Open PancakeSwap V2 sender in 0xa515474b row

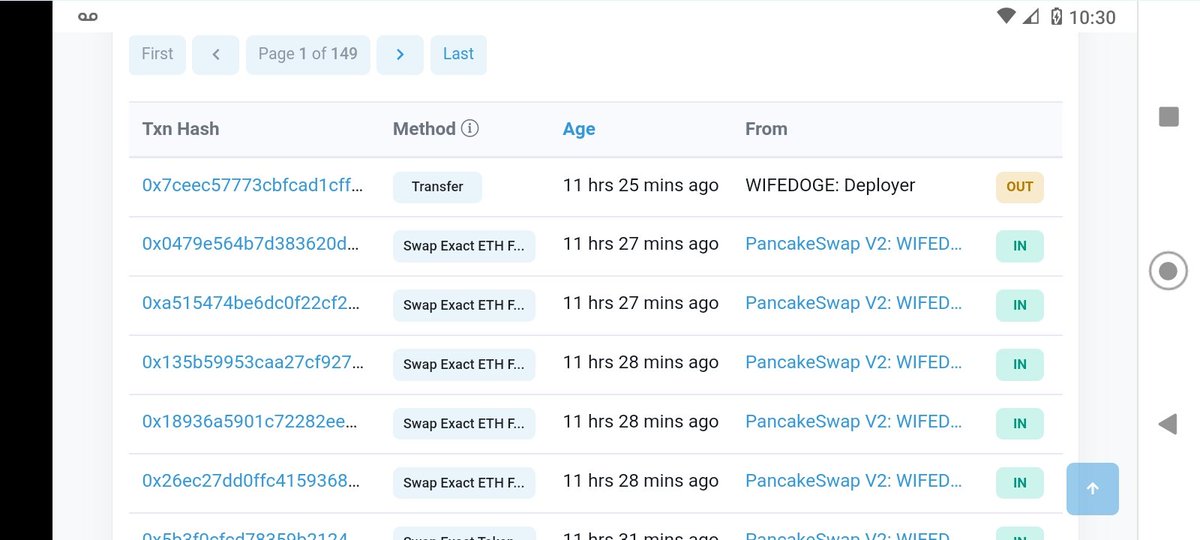click(x=854, y=304)
